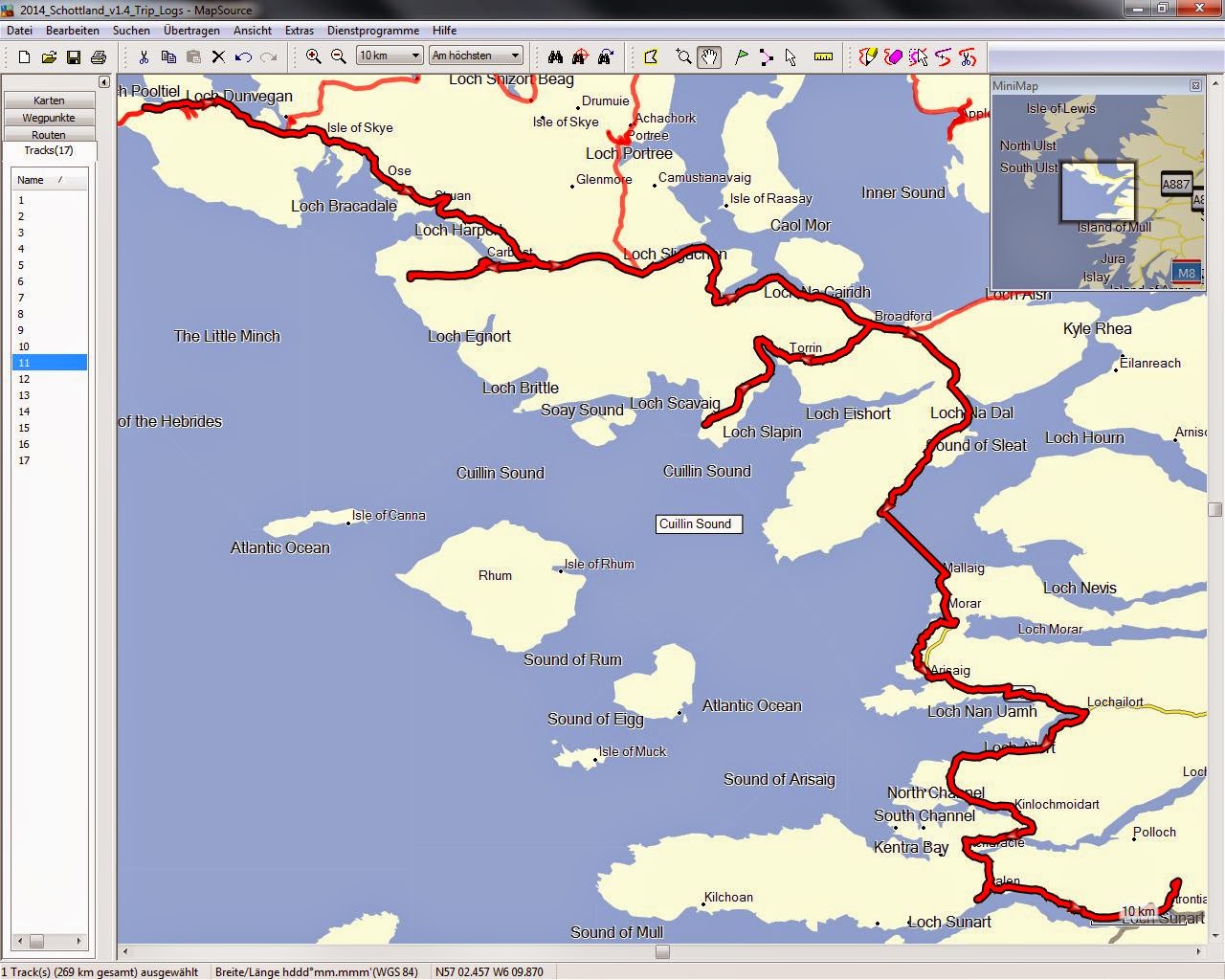Switch to the Karten tab
The width and height of the screenshot is (1225, 980).
[x=49, y=100]
